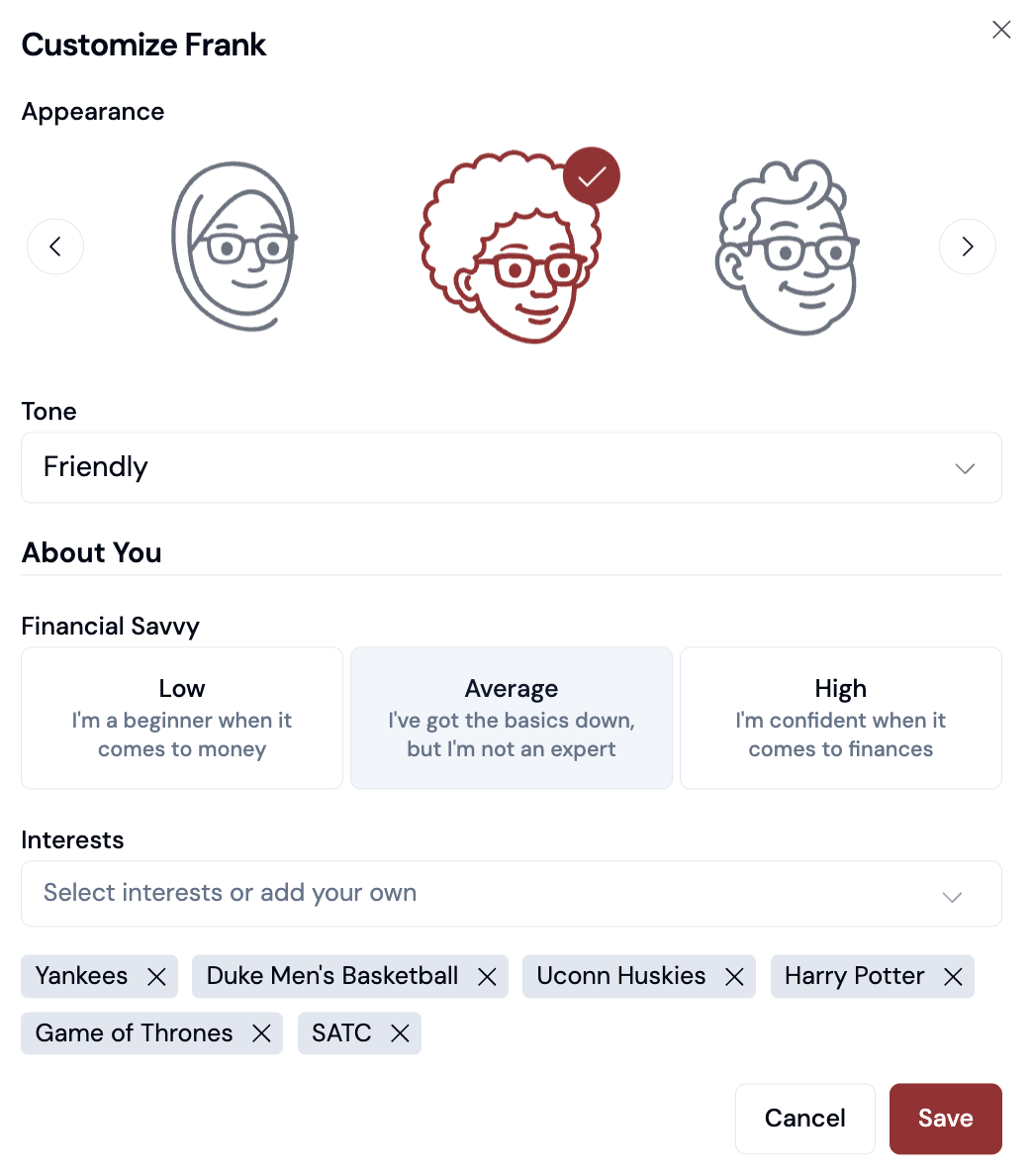Remove the Game of Thrones interest
This screenshot has height=1176, width=1032.
click(x=262, y=1032)
